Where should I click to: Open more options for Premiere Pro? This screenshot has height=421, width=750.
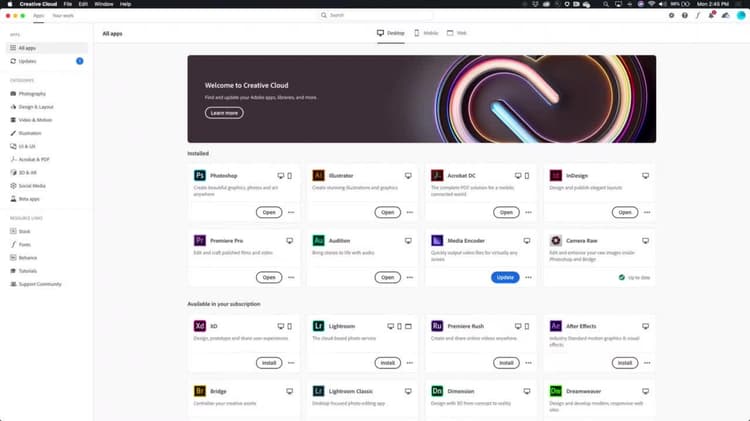pos(291,277)
